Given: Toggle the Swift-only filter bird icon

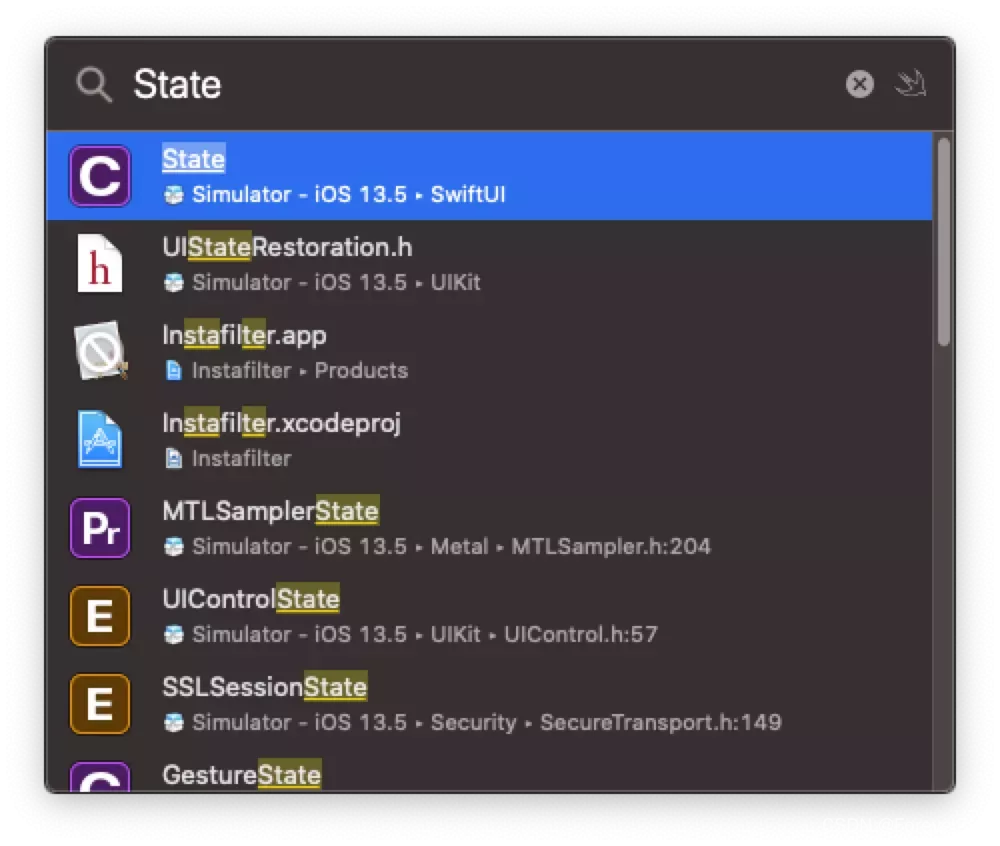Looking at the screenshot, I should coord(910,83).
